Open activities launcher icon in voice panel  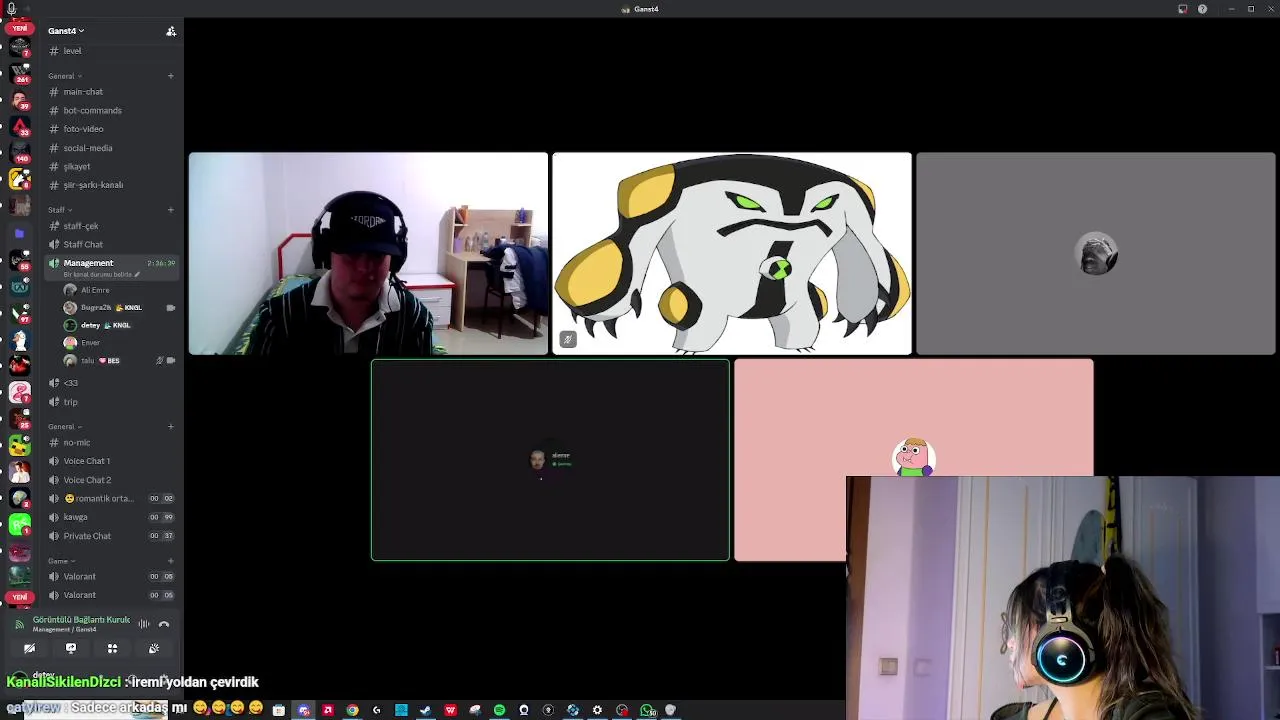pos(112,648)
